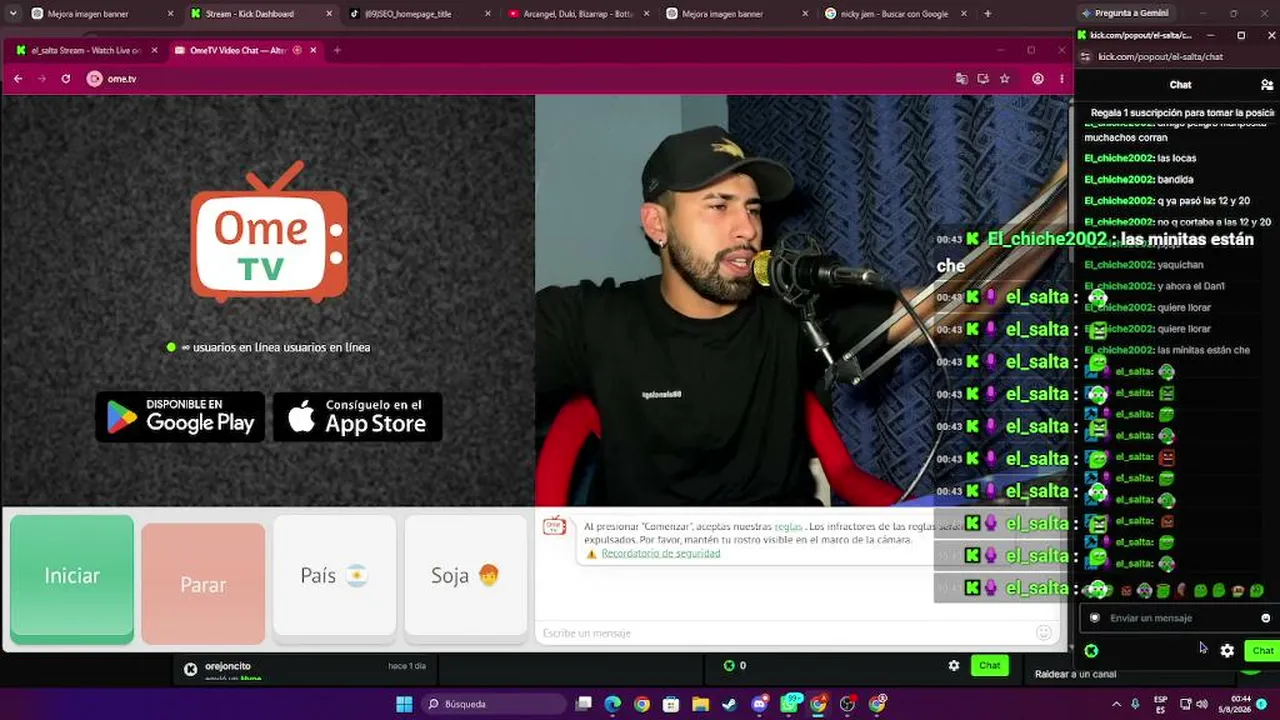The image size is (1280, 720).
Task: Click El_chiche2002 username on the 'bandida' message
Action: (1119, 180)
